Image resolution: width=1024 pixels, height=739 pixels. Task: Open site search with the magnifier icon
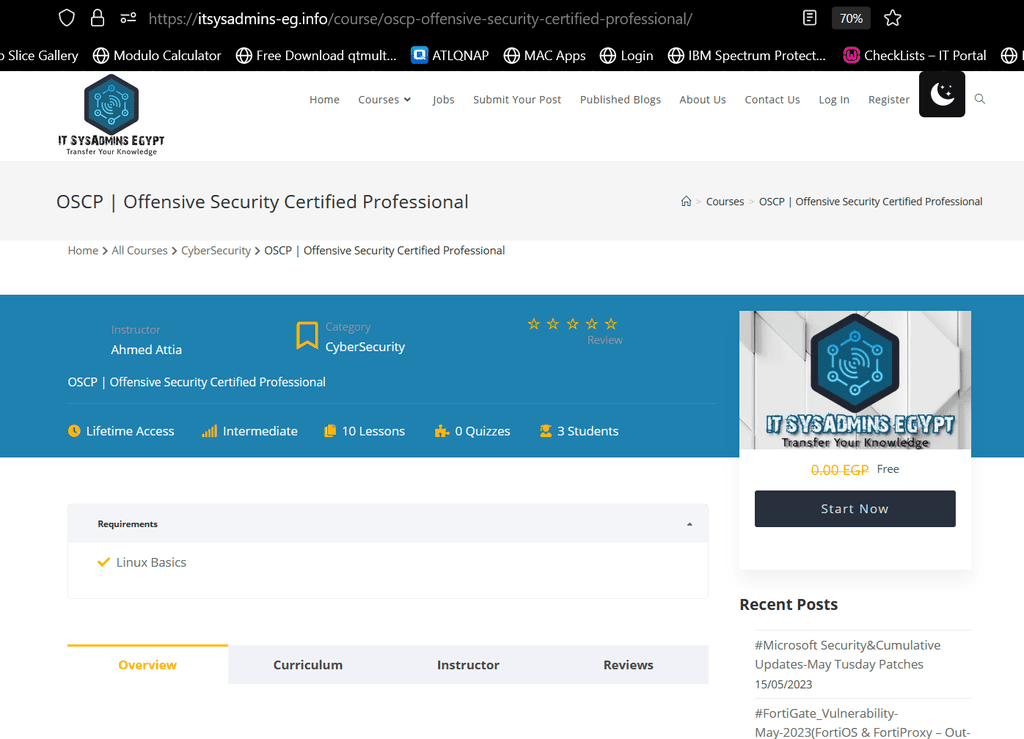pyautogui.click(x=980, y=99)
